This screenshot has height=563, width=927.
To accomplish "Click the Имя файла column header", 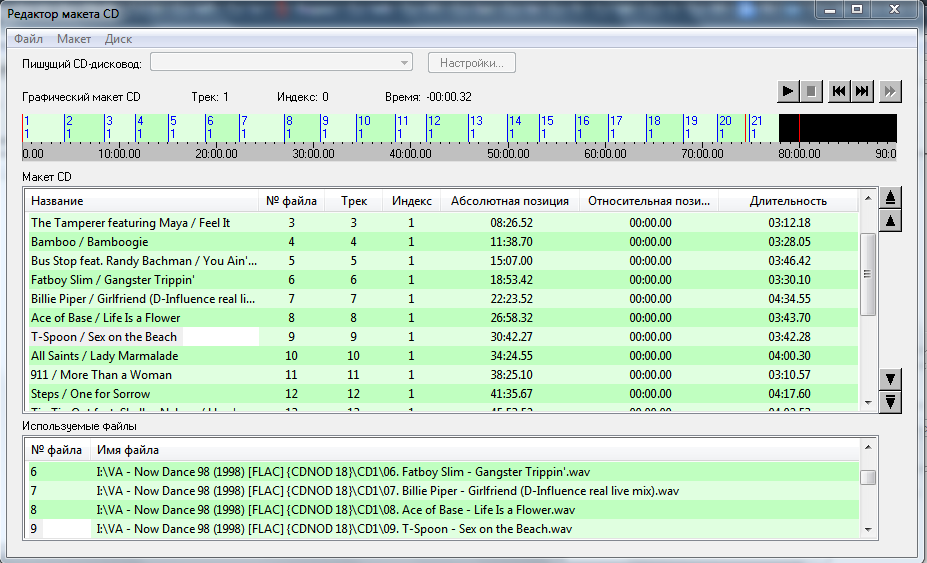I will [x=474, y=450].
